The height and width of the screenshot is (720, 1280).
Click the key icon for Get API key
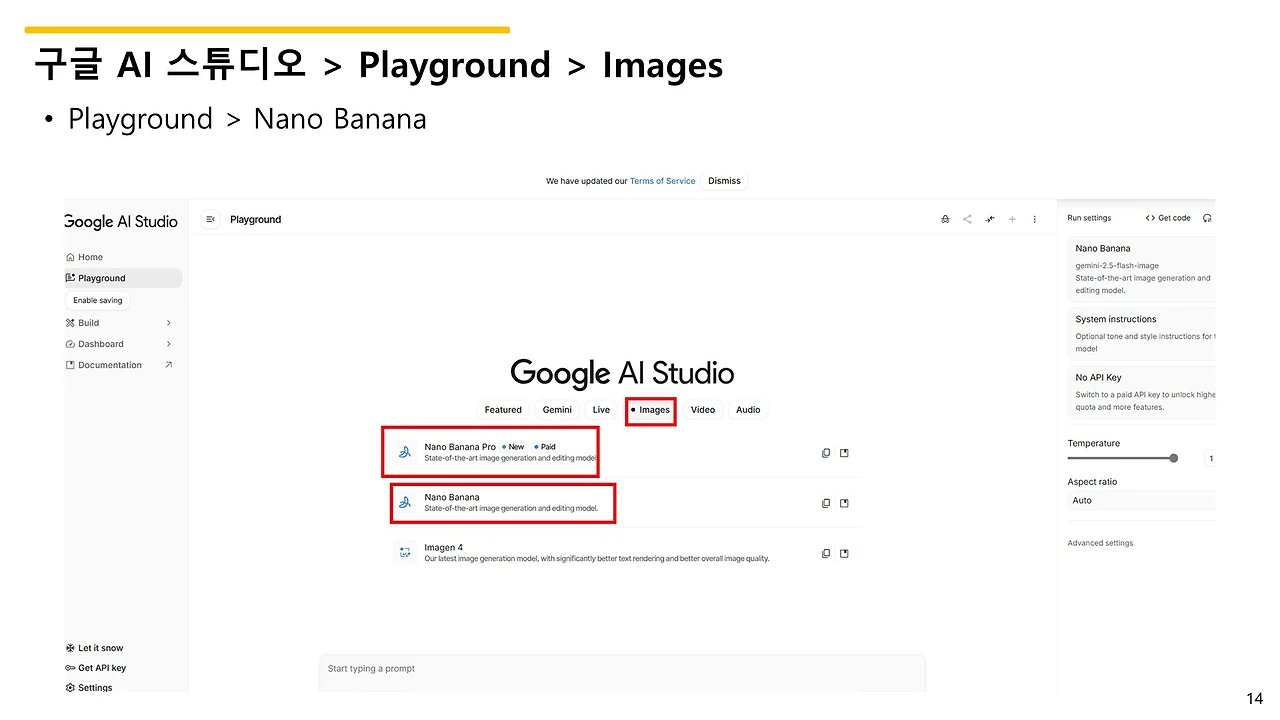[x=70, y=668]
